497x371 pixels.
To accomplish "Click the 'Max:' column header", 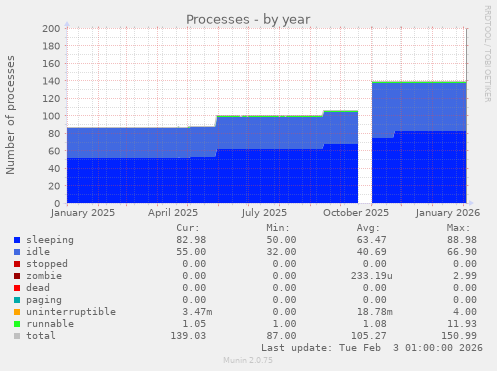I will [x=458, y=228].
